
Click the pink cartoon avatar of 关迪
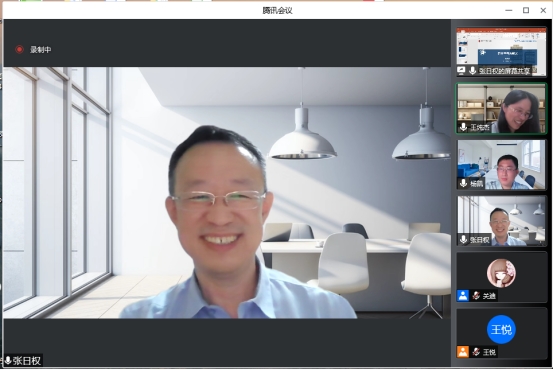501,273
